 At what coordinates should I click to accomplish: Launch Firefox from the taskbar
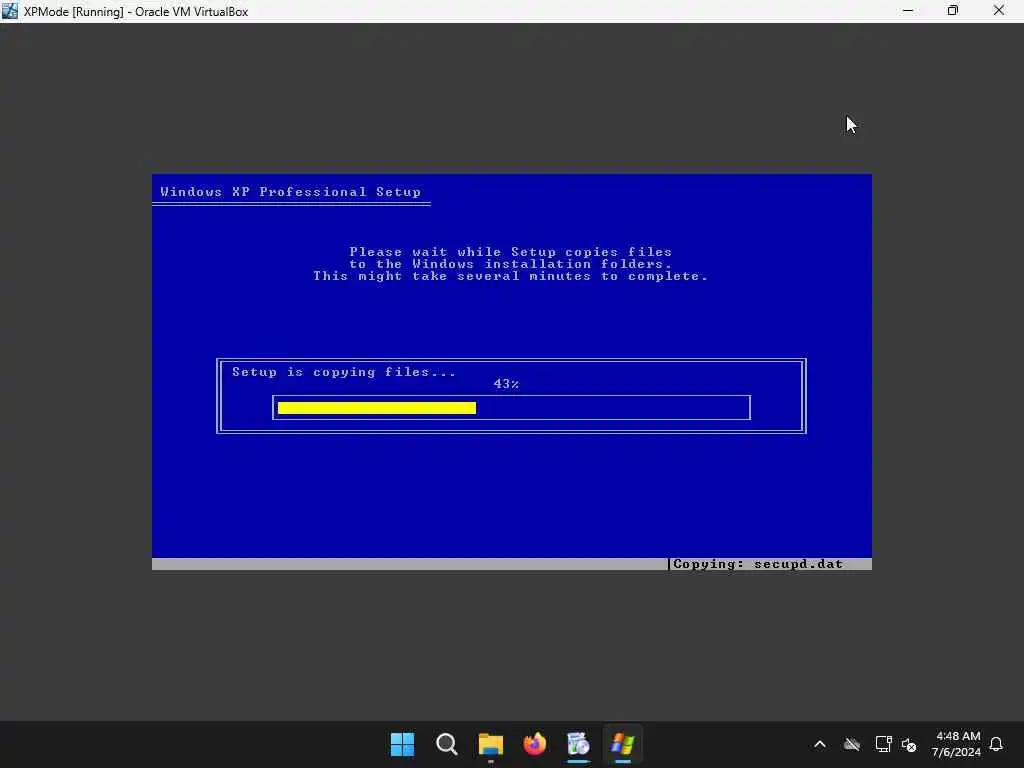[535, 744]
